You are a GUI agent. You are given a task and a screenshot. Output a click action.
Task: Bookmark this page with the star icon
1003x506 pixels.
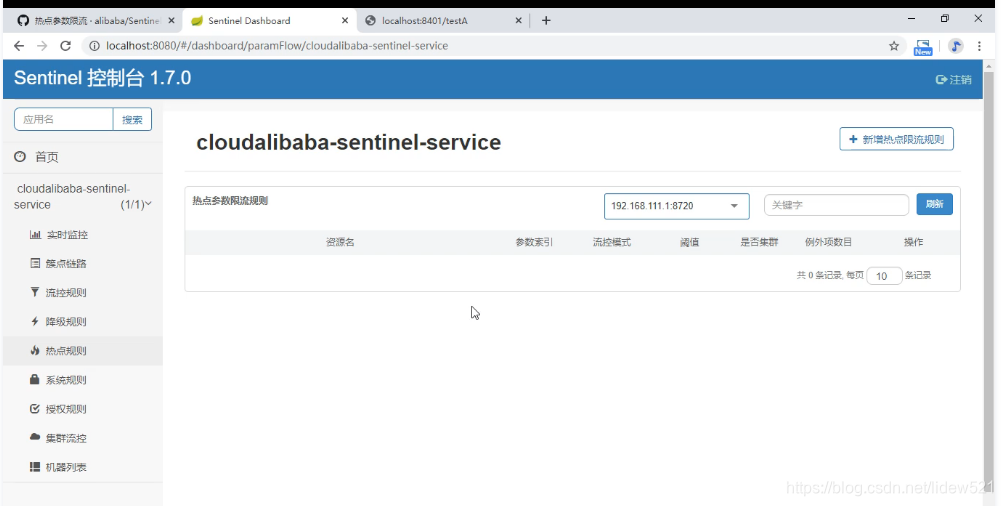[894, 46]
